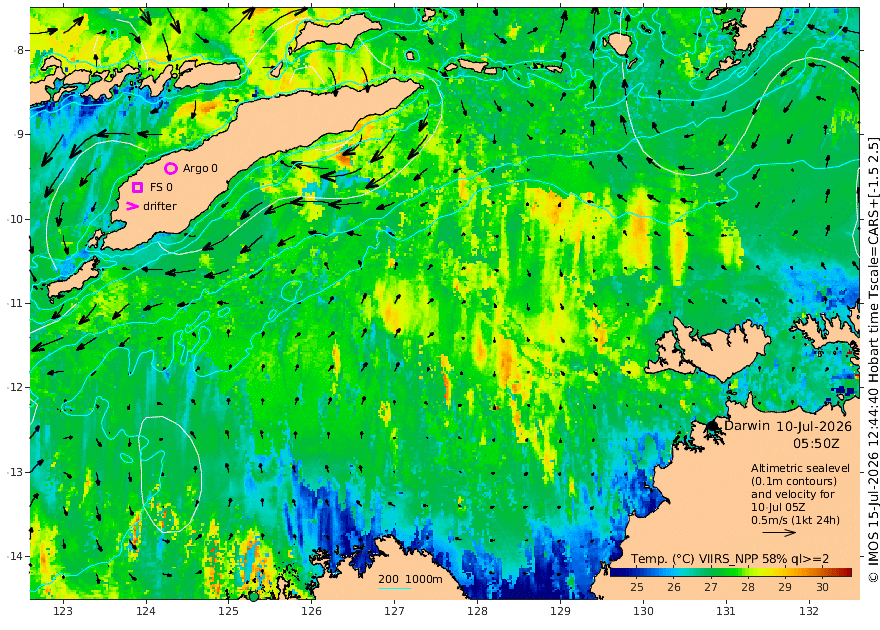Click the time stamp '05:50Z'
This screenshot has height=630, width=880.
(816, 444)
